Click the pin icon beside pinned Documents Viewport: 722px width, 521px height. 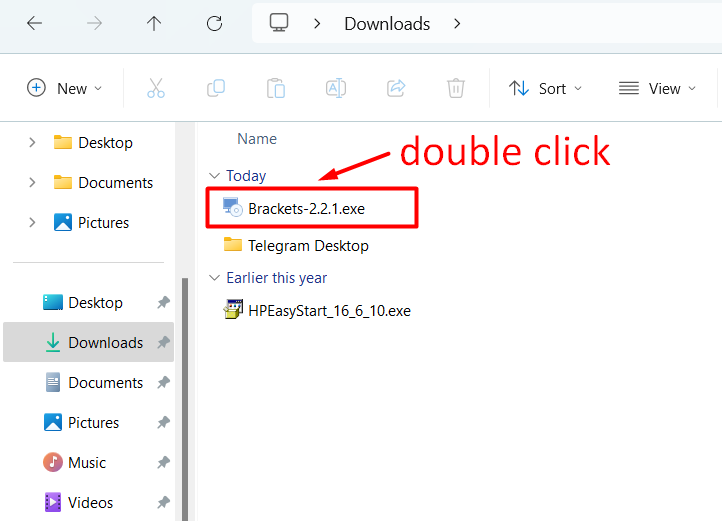click(x=163, y=382)
